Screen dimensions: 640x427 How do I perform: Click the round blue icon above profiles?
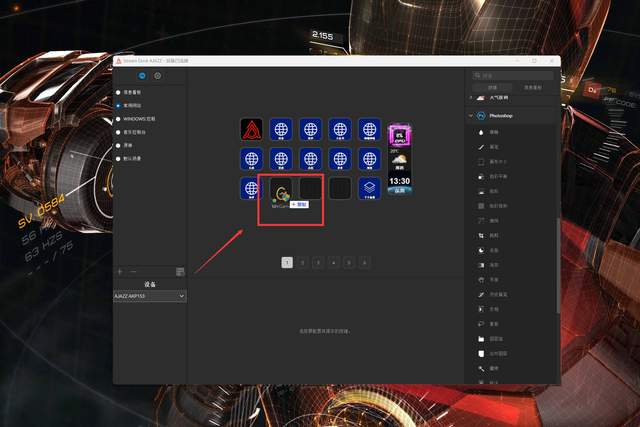142,76
